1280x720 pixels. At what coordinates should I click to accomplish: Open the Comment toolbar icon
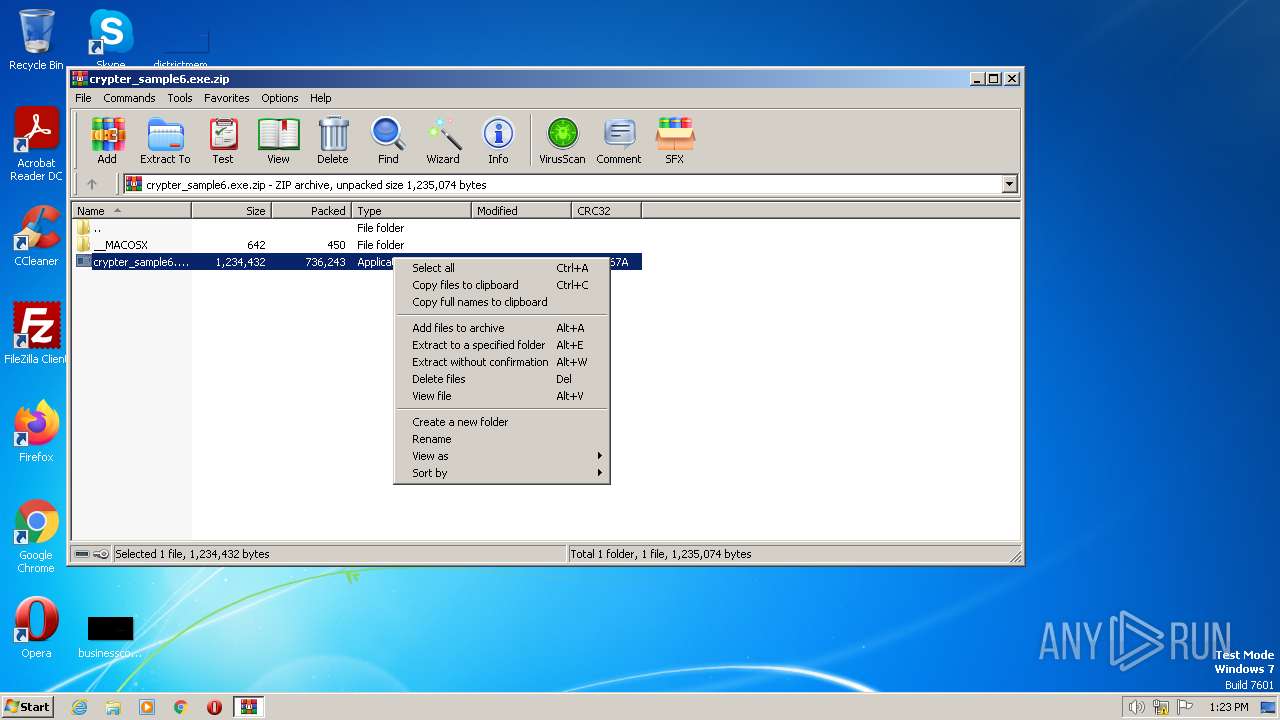(x=619, y=140)
